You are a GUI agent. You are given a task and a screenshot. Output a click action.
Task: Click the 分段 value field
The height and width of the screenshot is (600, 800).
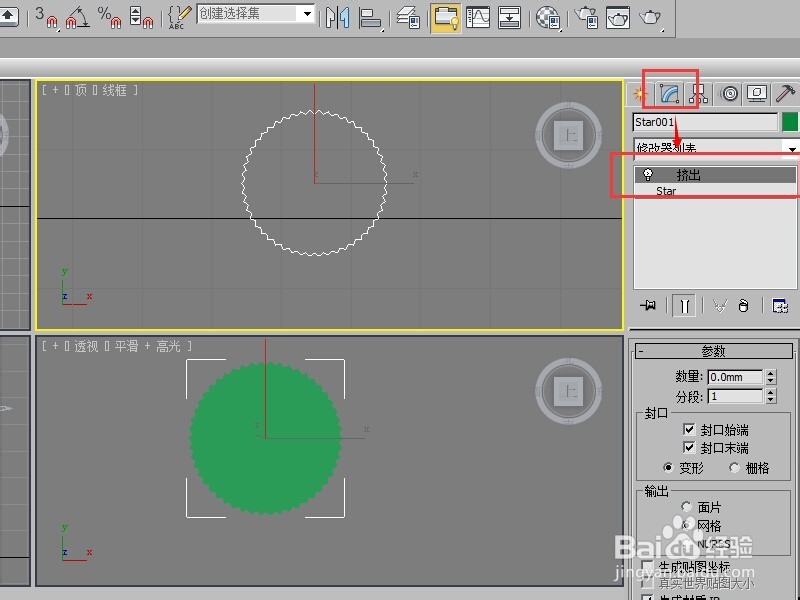pyautogui.click(x=735, y=396)
